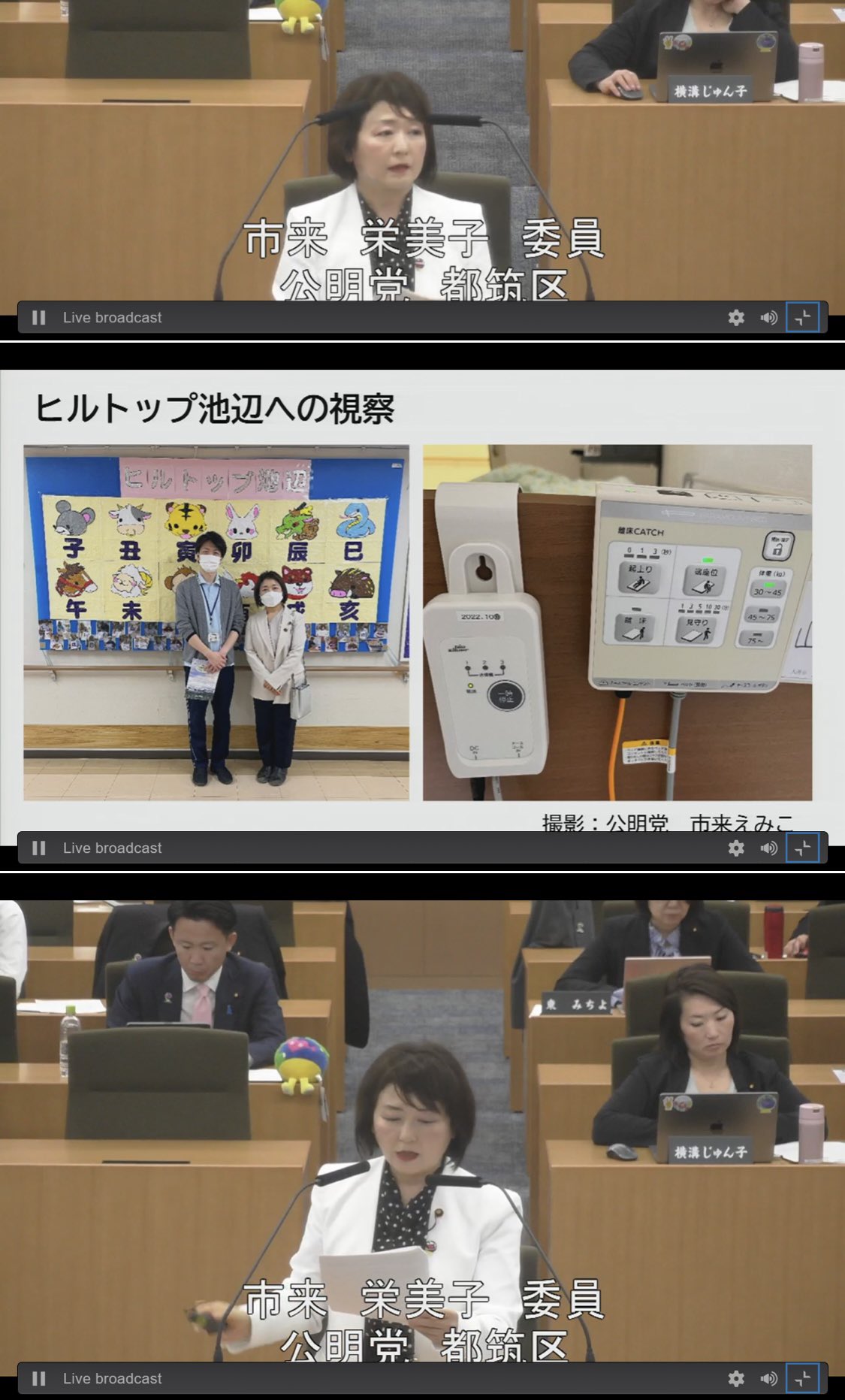Click the ヒルトップ池辺への視察 slide title
This screenshot has height=1400, width=845.
coord(215,409)
